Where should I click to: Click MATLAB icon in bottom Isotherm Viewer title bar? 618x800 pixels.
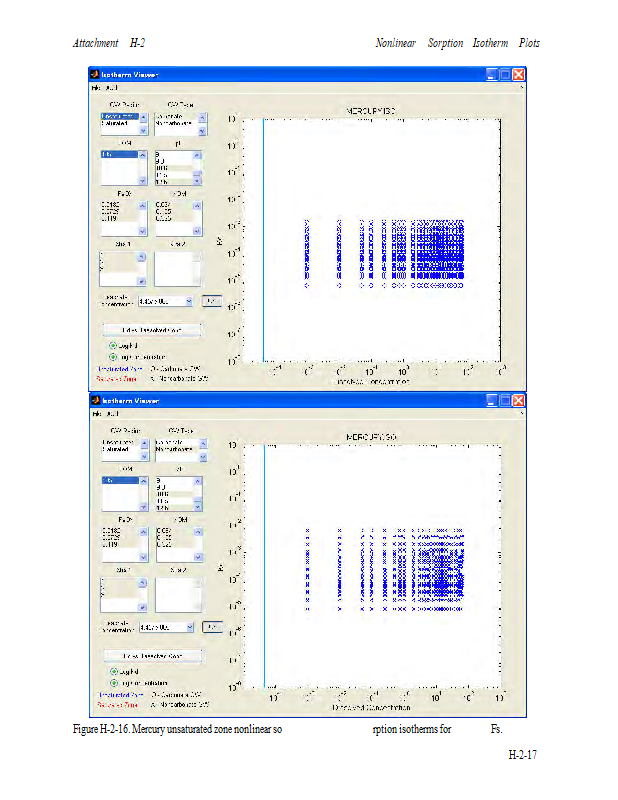(95, 400)
